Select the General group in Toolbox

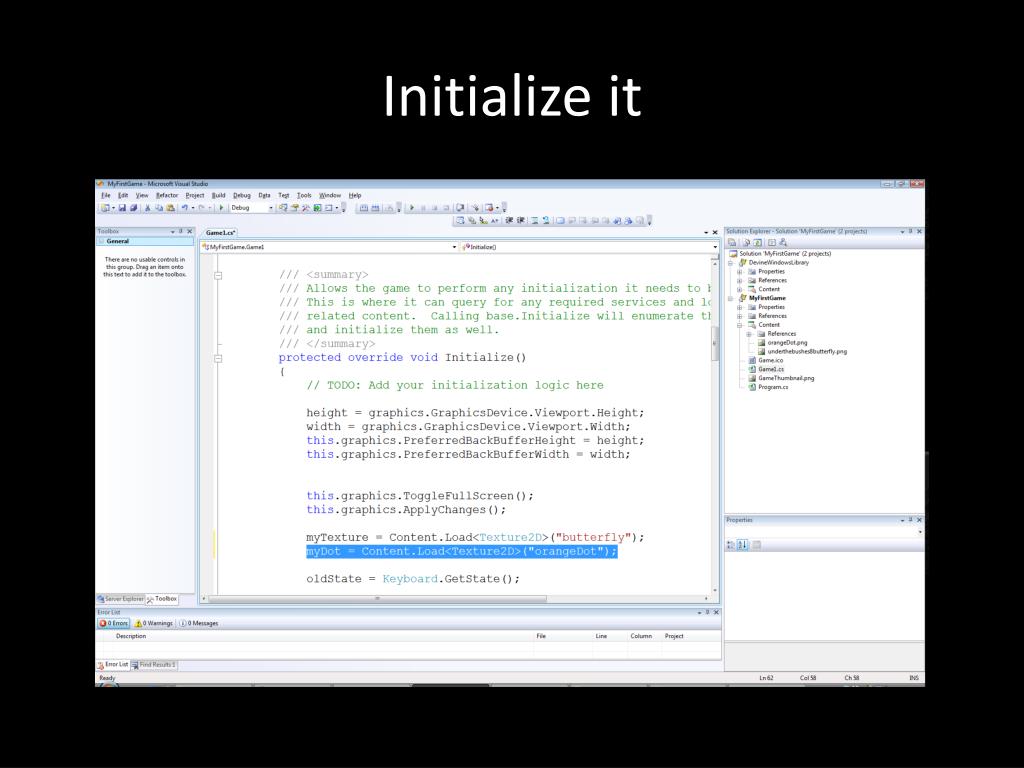[145, 241]
